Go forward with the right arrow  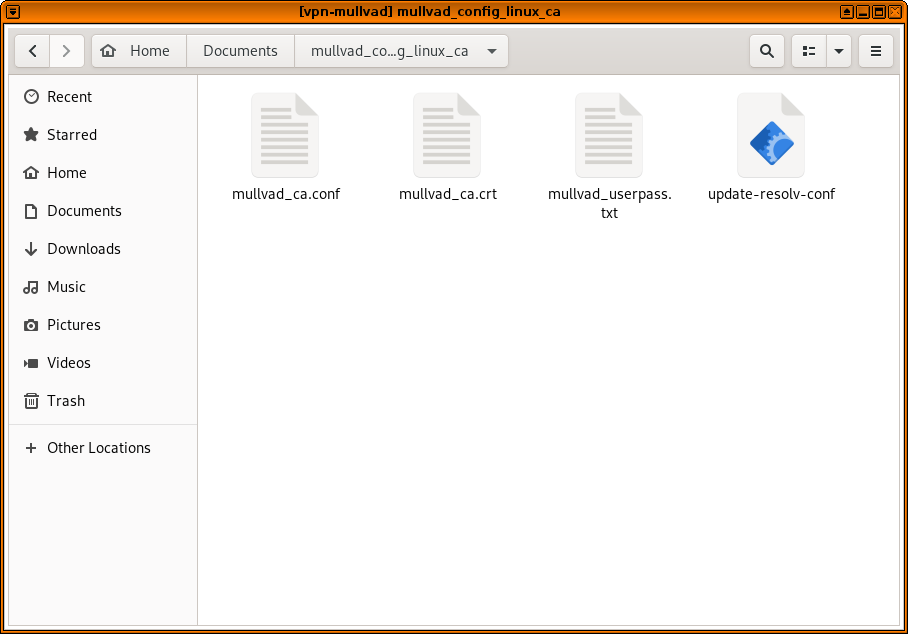pyautogui.click(x=67, y=51)
